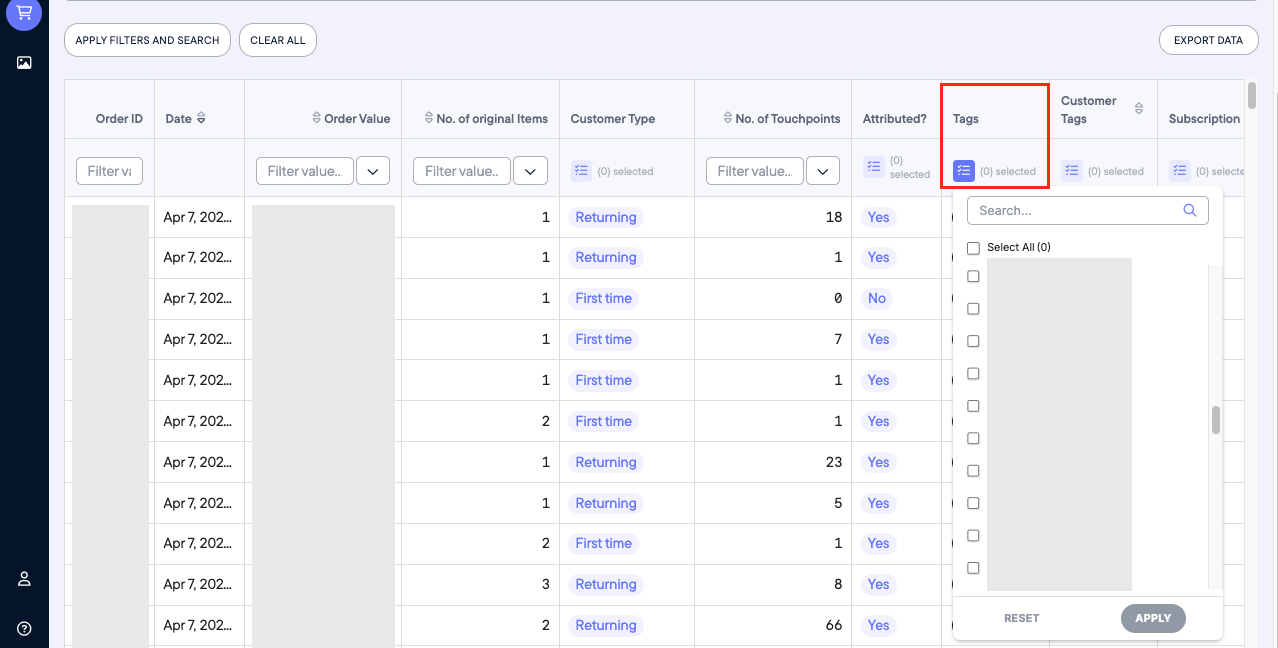The height and width of the screenshot is (648, 1278).
Task: Click the touchpoints value 8
Action: (x=838, y=584)
